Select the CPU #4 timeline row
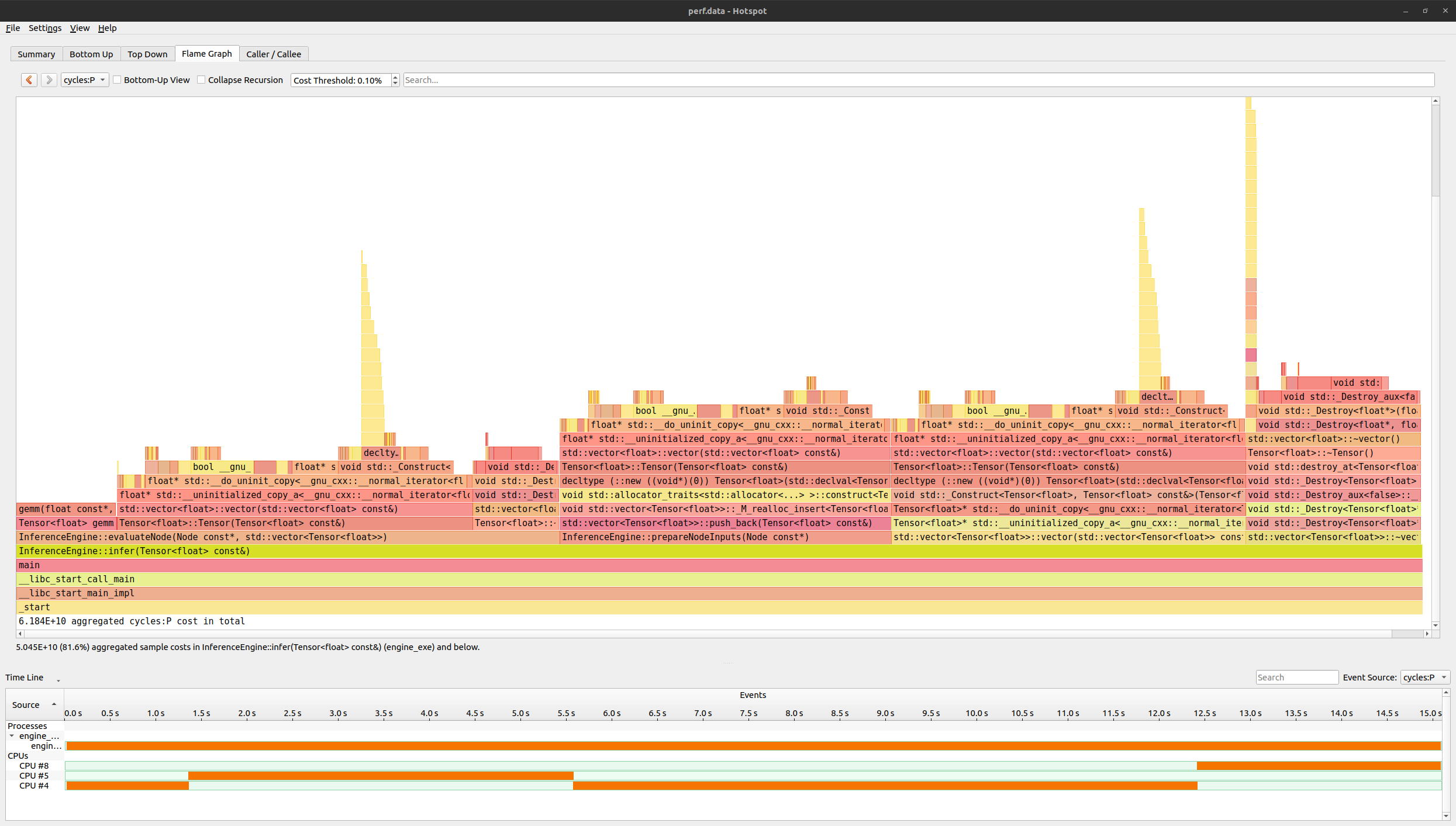This screenshot has height=826, width=1456. tap(753, 786)
